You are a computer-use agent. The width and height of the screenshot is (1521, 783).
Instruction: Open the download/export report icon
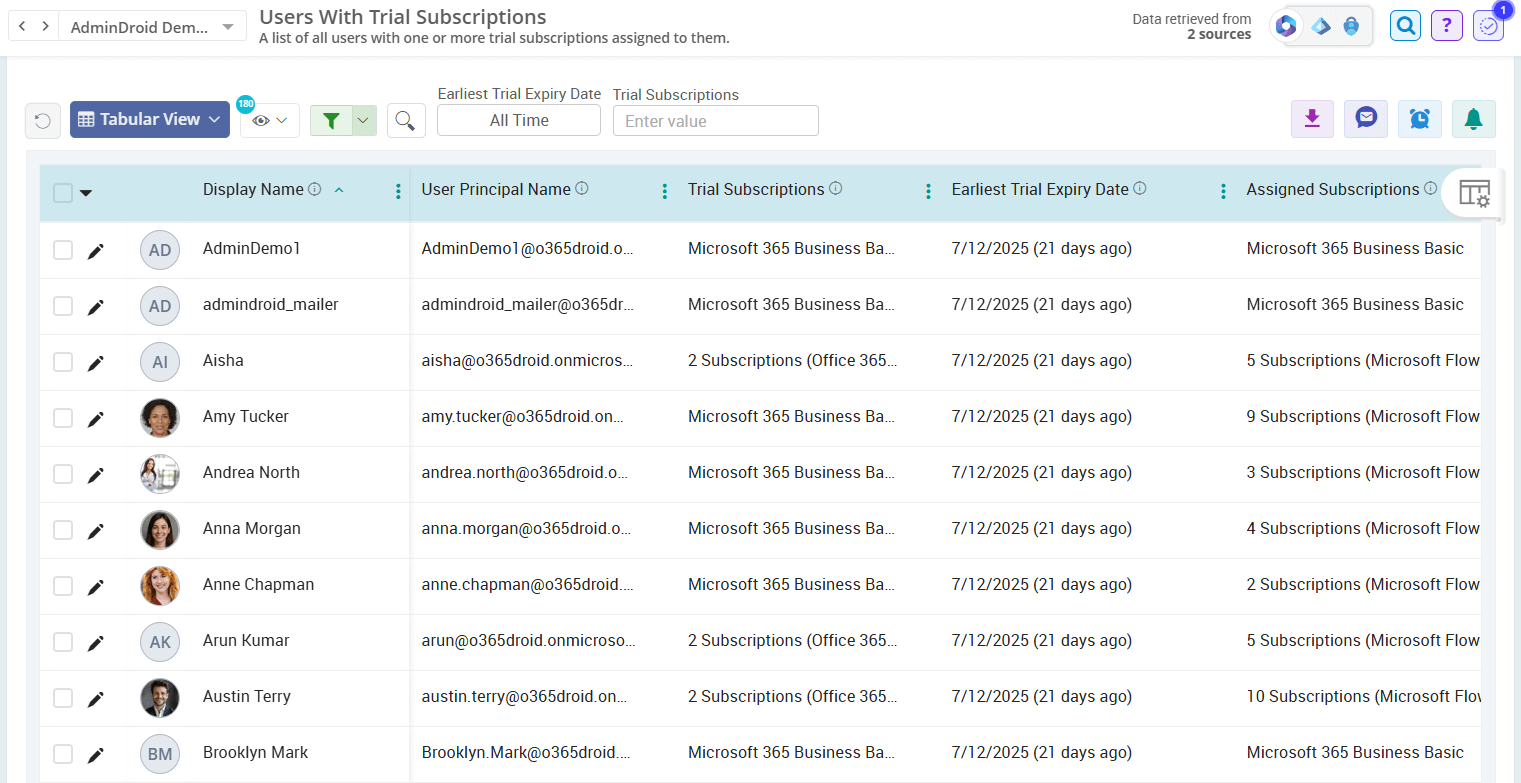coord(1312,118)
